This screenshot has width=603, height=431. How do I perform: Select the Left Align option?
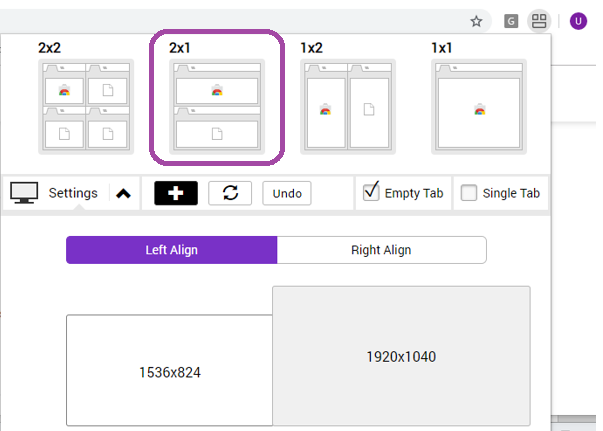tap(171, 250)
